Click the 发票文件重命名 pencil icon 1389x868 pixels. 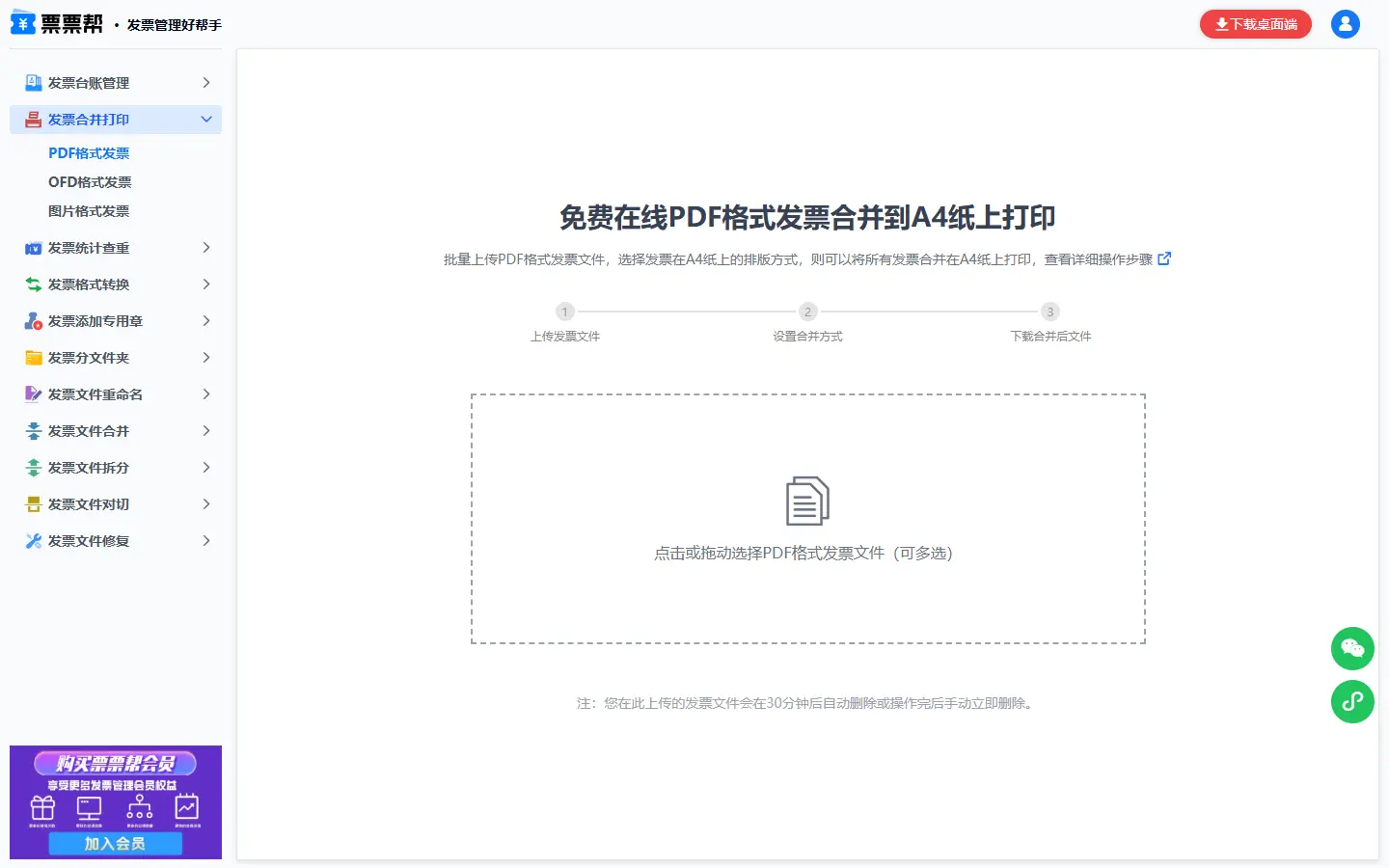coord(34,394)
